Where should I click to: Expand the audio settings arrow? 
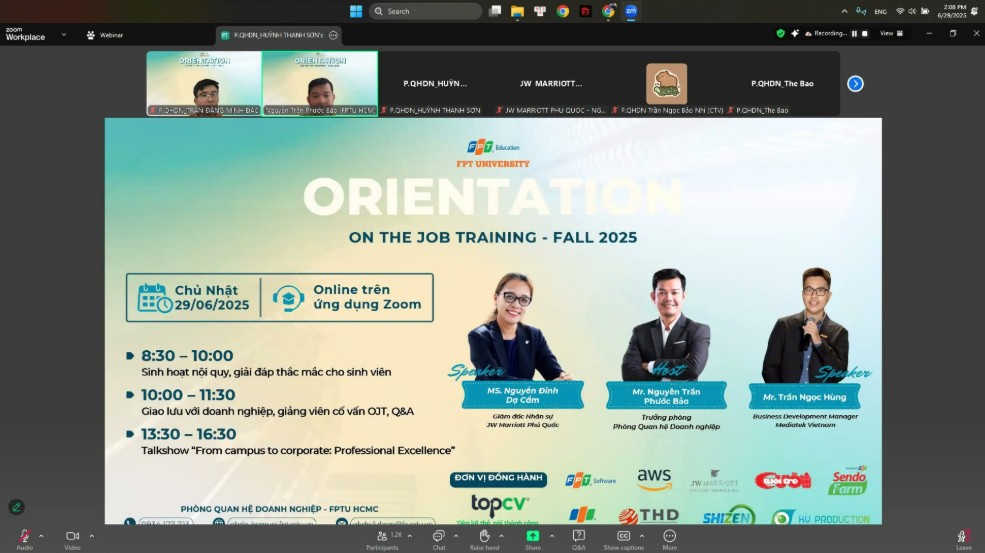[41, 536]
